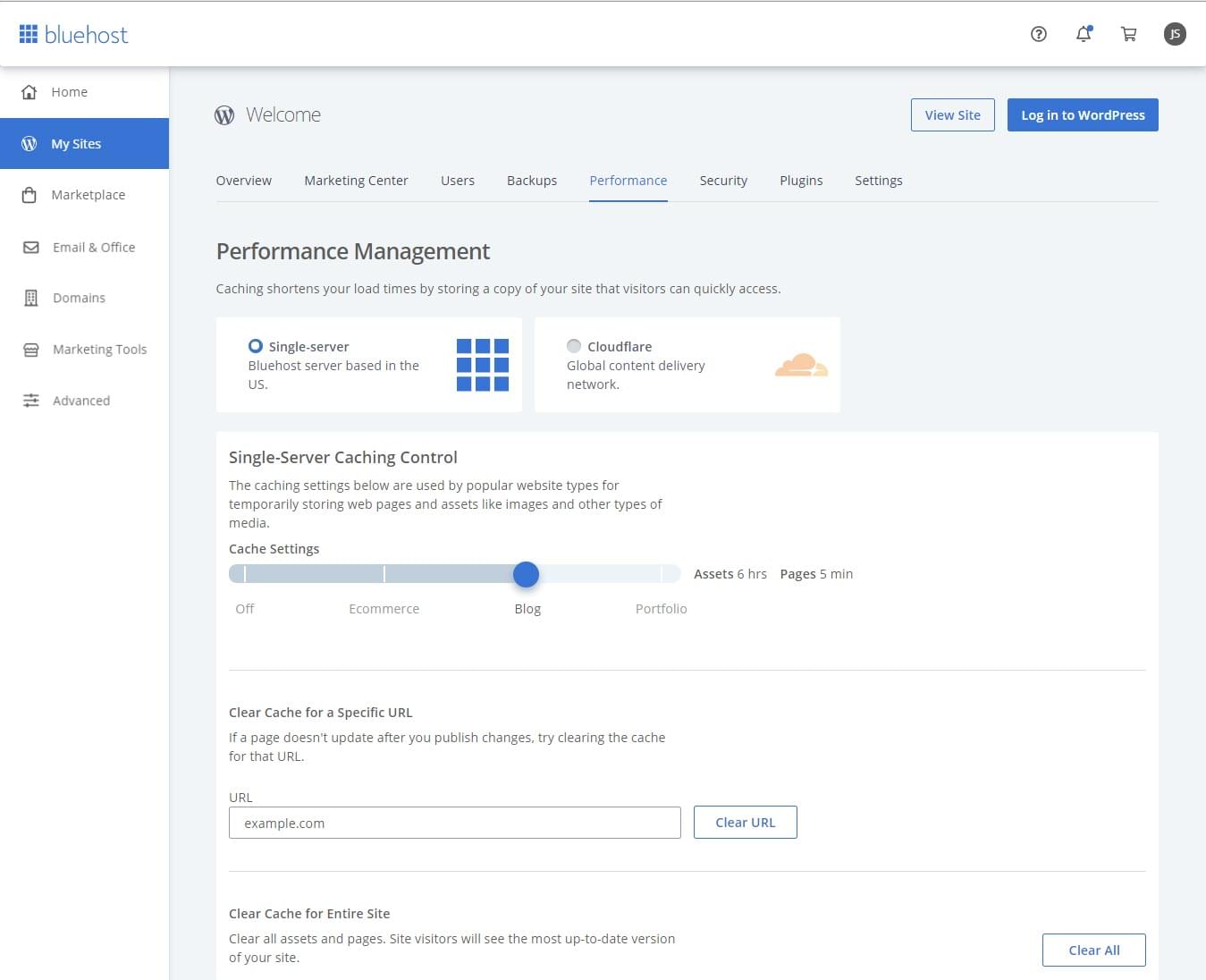Open Domains in the sidebar

tap(84, 298)
